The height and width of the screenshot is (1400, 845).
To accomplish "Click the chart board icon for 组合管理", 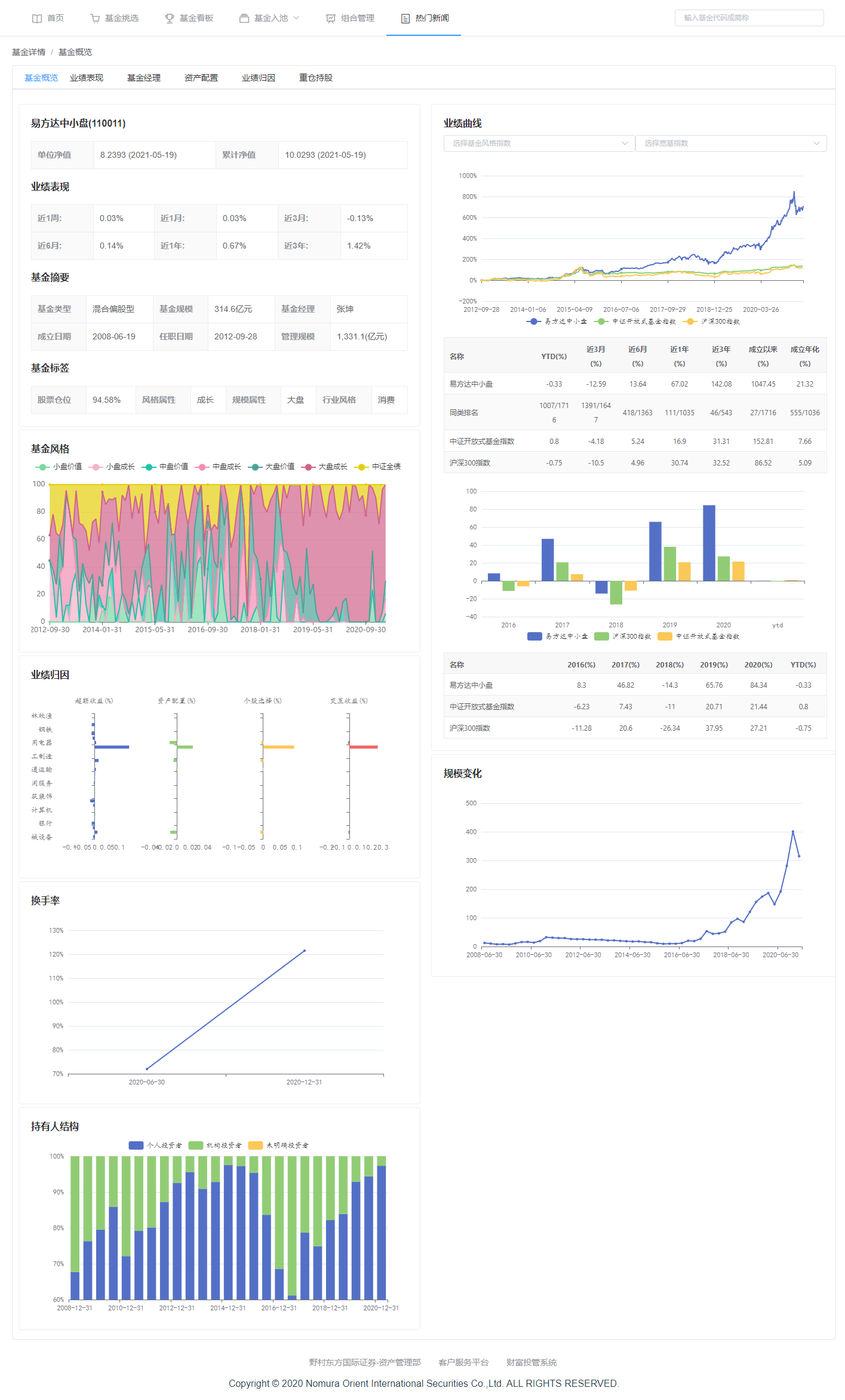I will 331,19.
